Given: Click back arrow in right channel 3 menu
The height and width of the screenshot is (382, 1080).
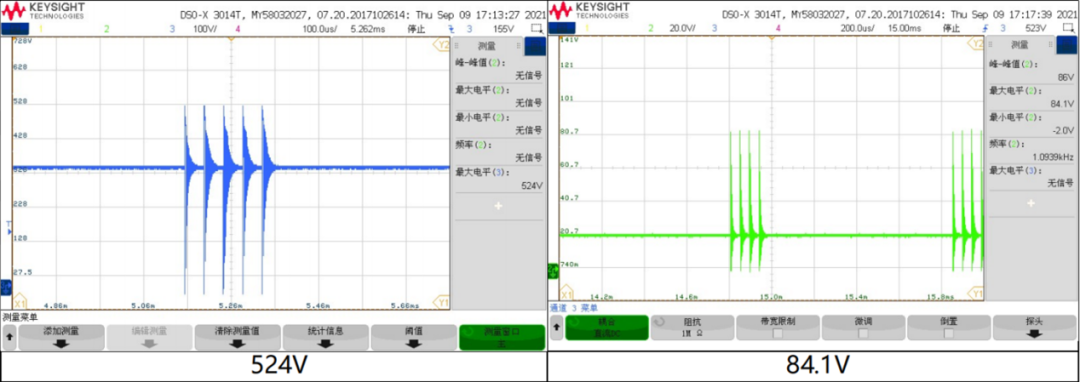Looking at the screenshot, I should coord(556,328).
